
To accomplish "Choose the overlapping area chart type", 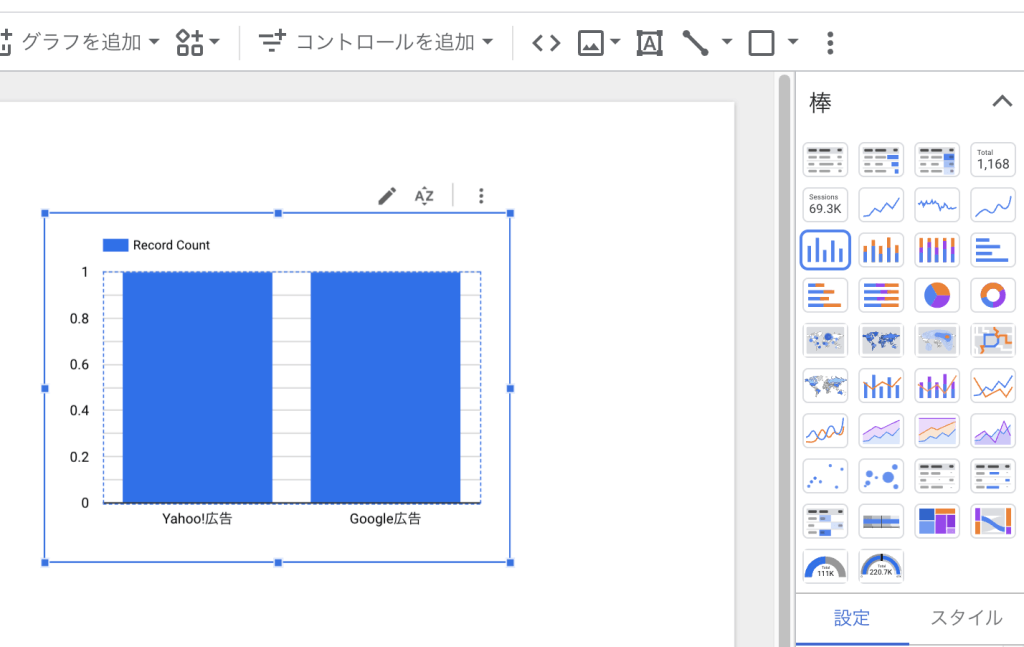I will tap(993, 430).
